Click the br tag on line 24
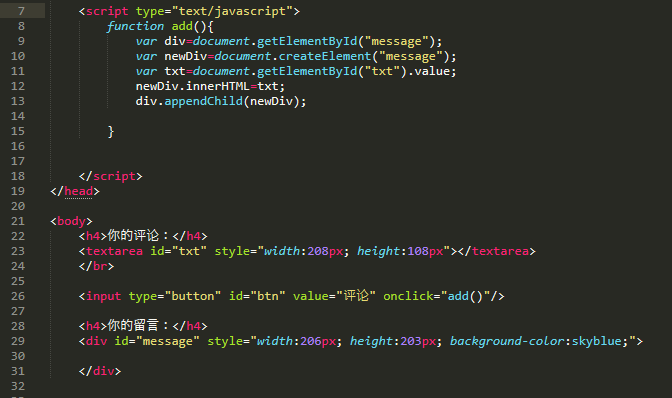 click(96, 266)
